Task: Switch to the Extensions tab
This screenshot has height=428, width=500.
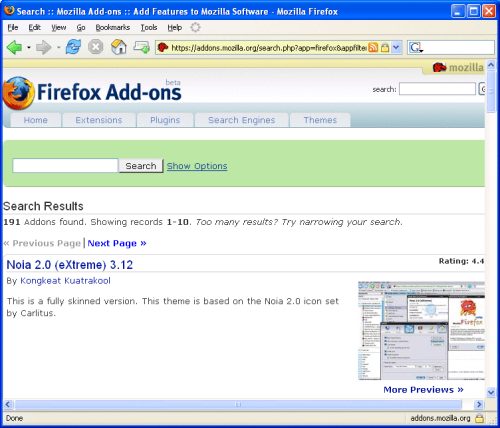Action: [x=99, y=120]
